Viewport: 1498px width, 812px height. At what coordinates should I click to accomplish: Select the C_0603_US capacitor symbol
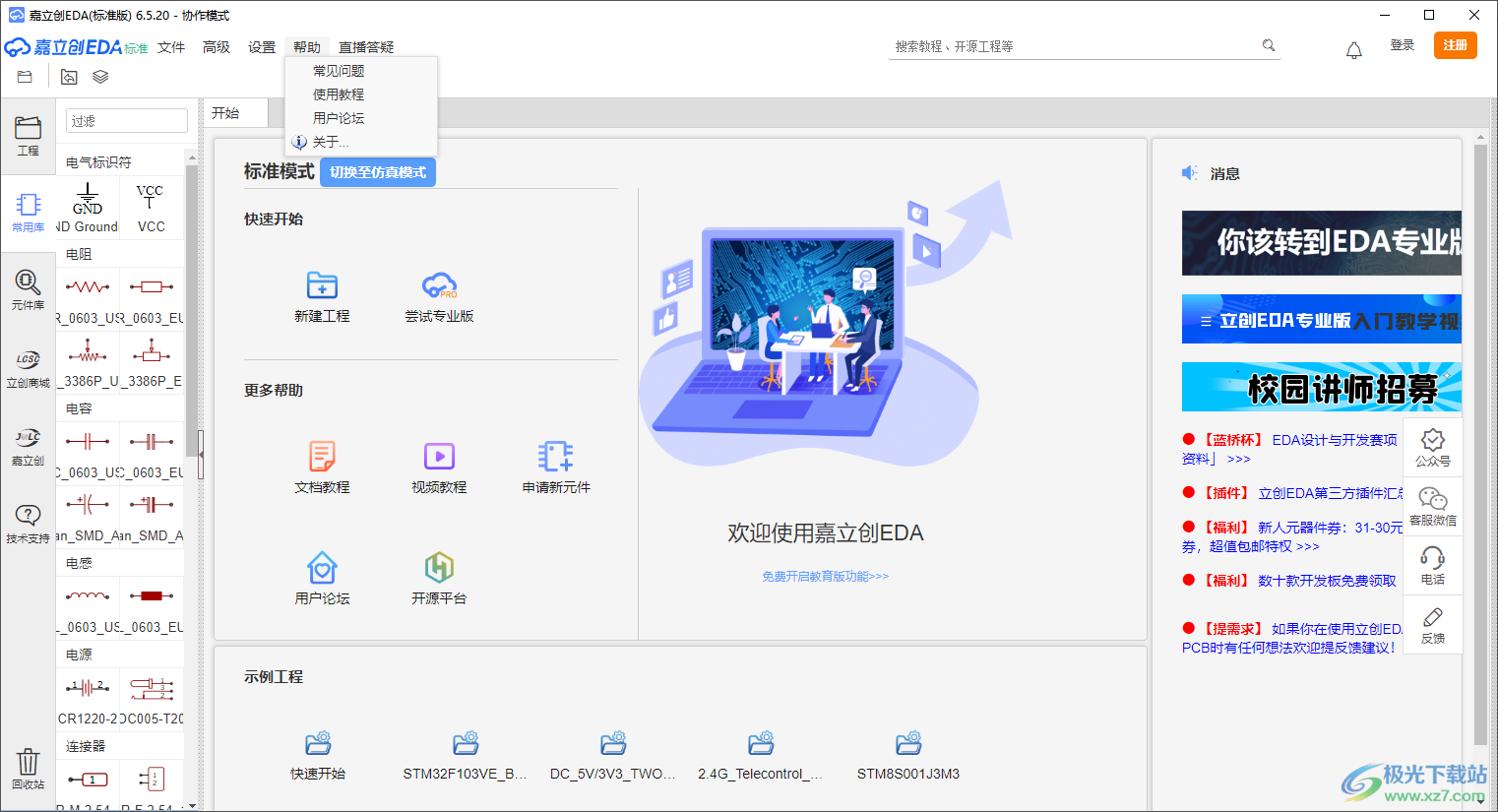[88, 453]
